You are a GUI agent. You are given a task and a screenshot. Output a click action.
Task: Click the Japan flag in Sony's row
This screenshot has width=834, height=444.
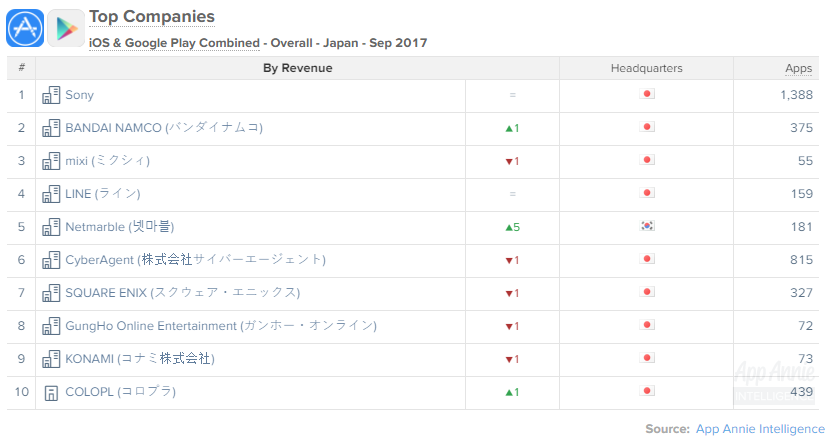coord(647,94)
